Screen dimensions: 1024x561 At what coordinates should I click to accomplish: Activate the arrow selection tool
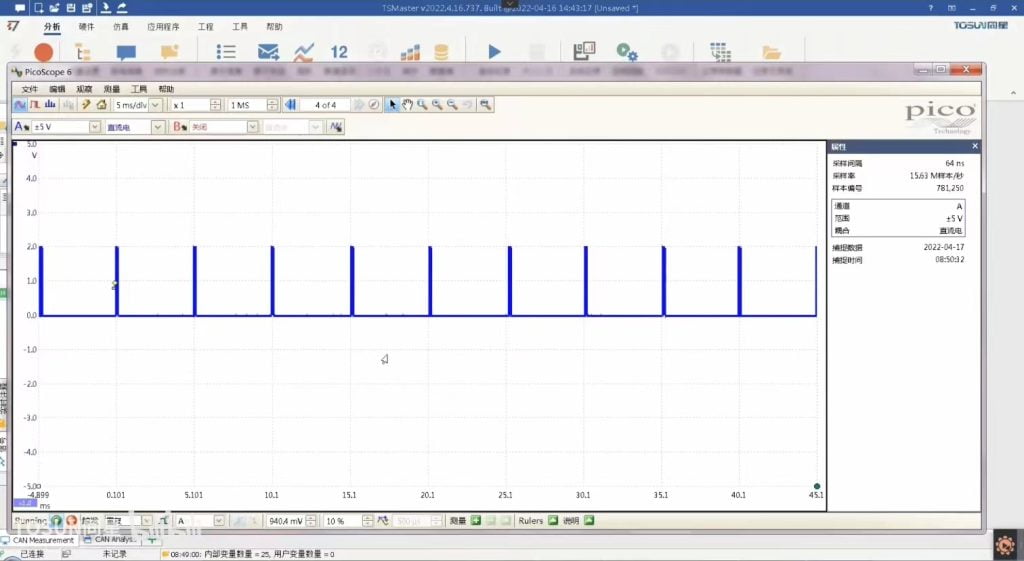pos(393,105)
